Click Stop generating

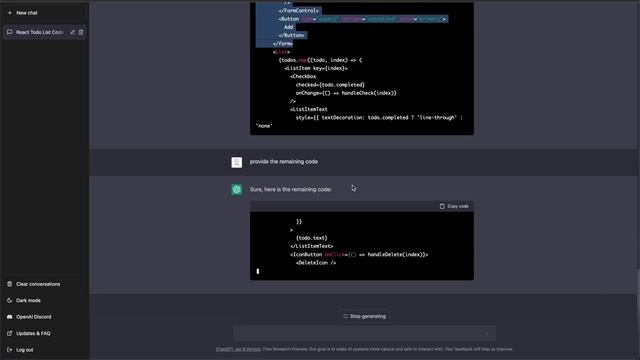pyautogui.click(x=364, y=316)
